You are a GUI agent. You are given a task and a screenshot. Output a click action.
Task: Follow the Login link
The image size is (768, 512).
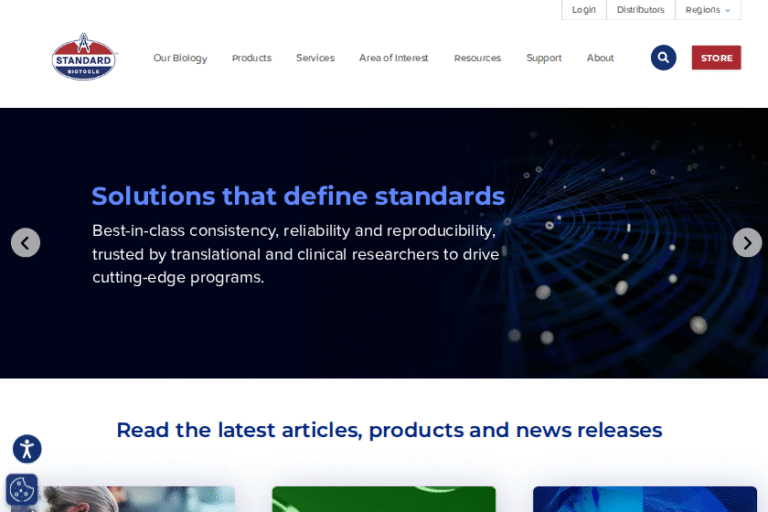(584, 10)
